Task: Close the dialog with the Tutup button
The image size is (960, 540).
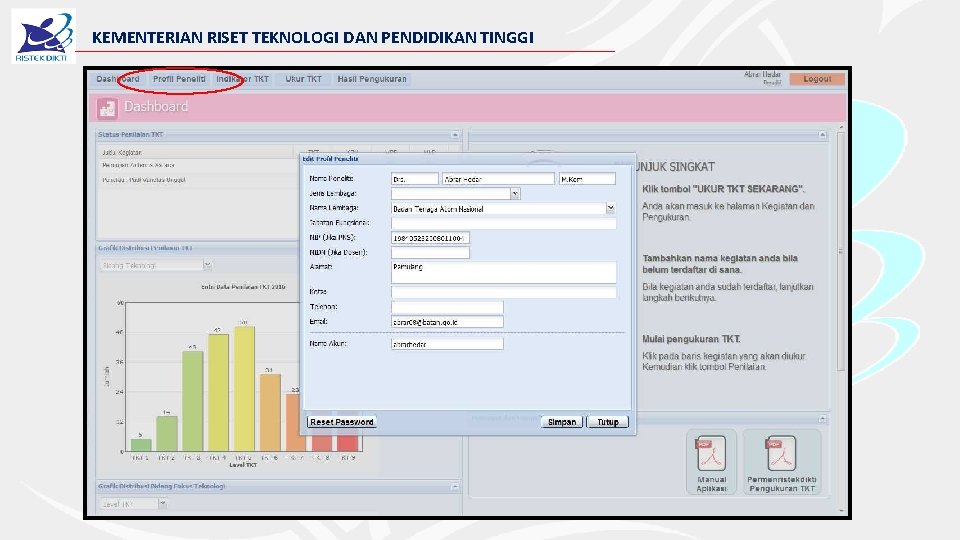Action: point(607,422)
